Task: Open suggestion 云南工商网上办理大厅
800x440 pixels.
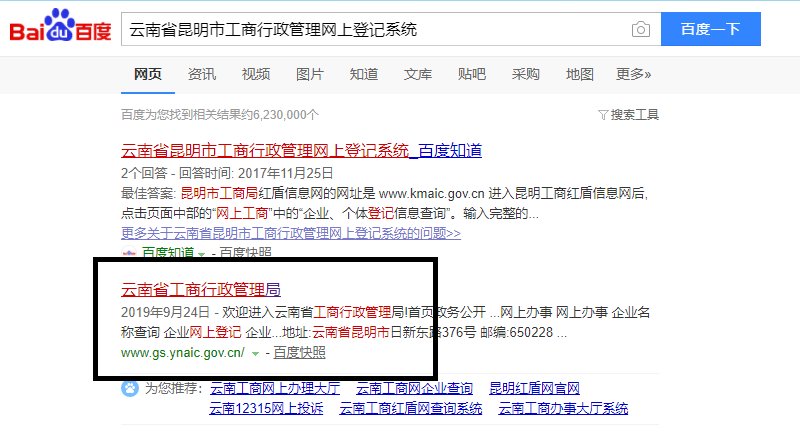Action: [x=274, y=388]
